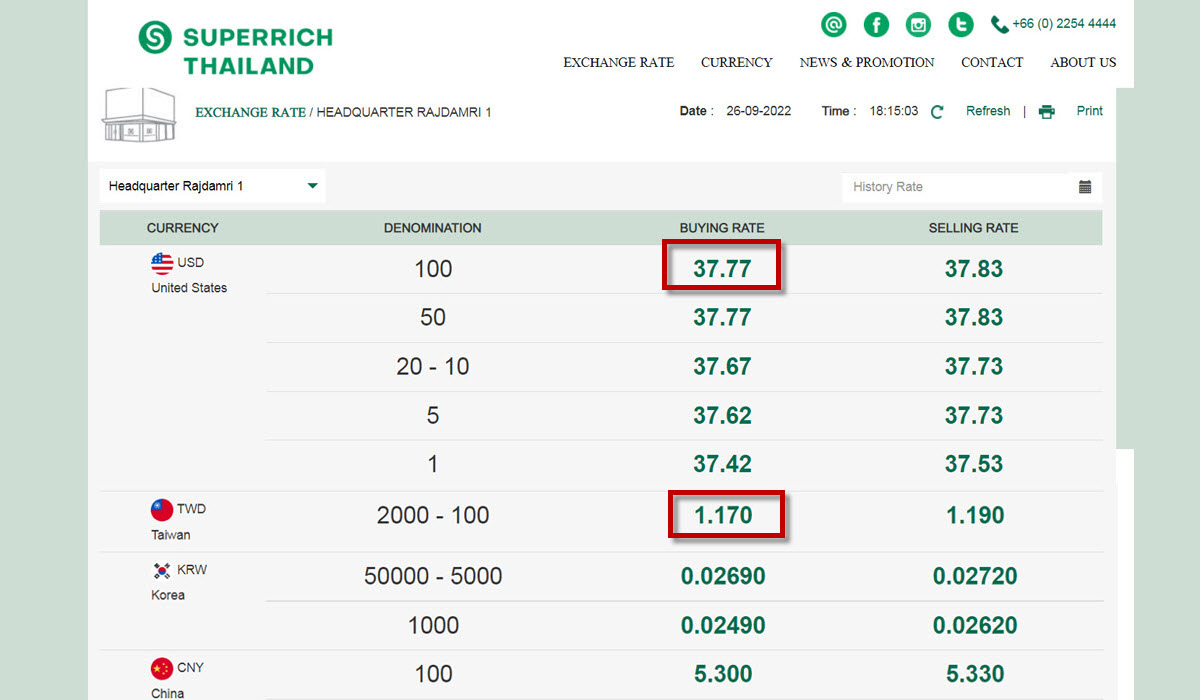Open the Twitter profile icon

click(961, 25)
